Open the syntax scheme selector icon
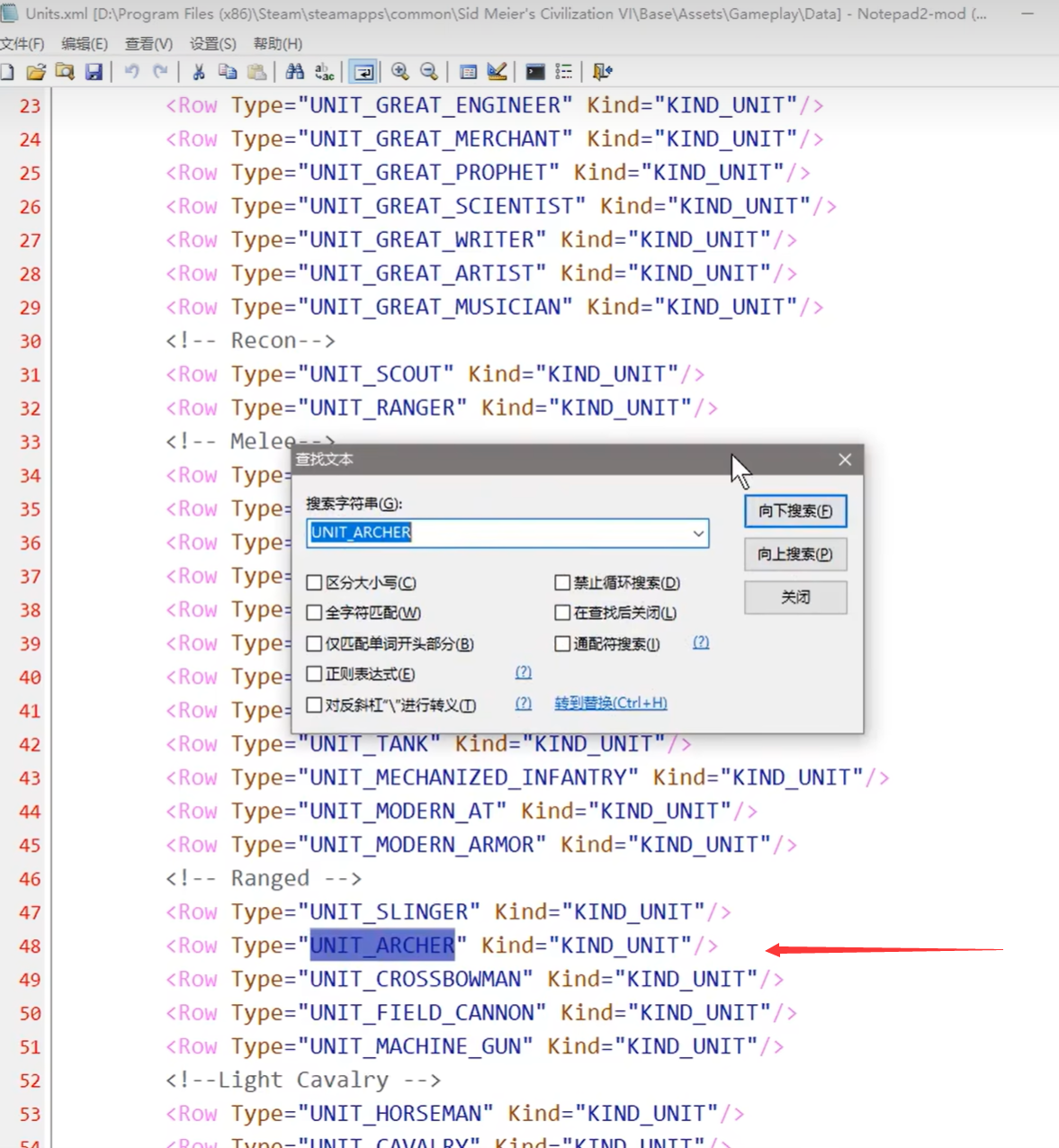 pyautogui.click(x=468, y=72)
